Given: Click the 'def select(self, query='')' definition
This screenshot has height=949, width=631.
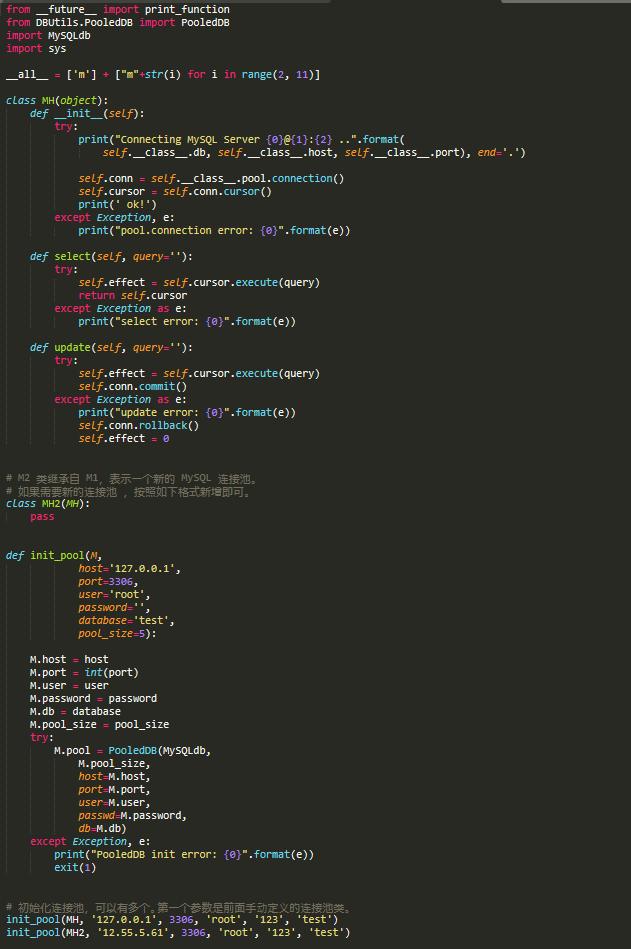Looking at the screenshot, I should 111,257.
